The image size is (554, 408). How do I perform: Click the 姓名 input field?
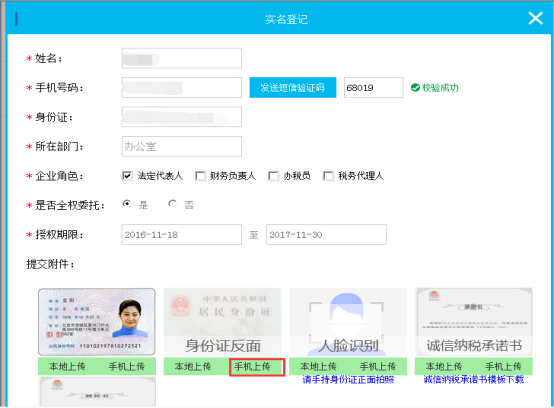[182, 58]
